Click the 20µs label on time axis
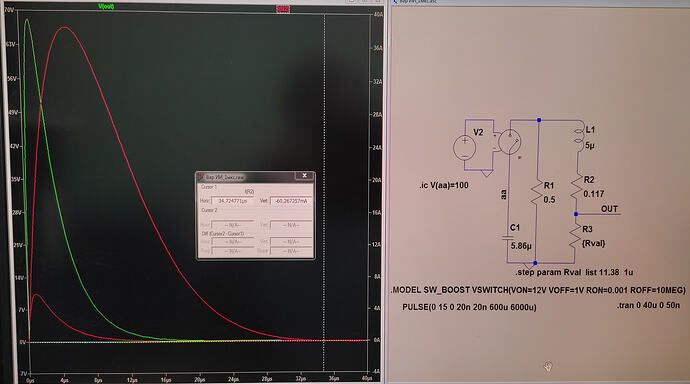 200,379
